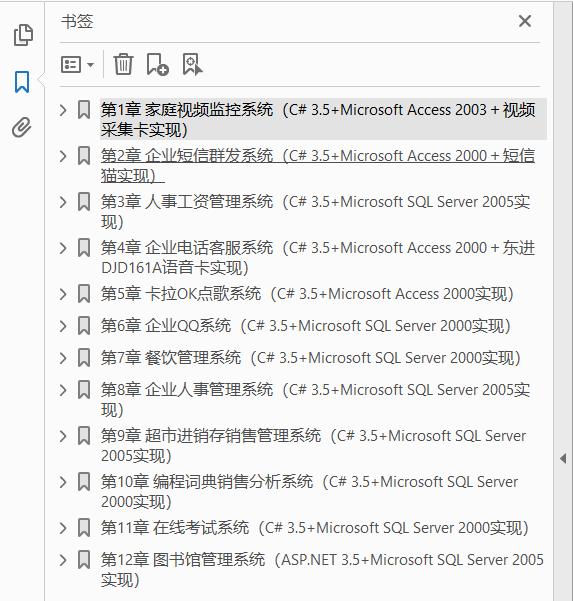Click bookmark icon beside 第1章 家庭视频监控系统
This screenshot has width=573, height=601.
coord(84,110)
